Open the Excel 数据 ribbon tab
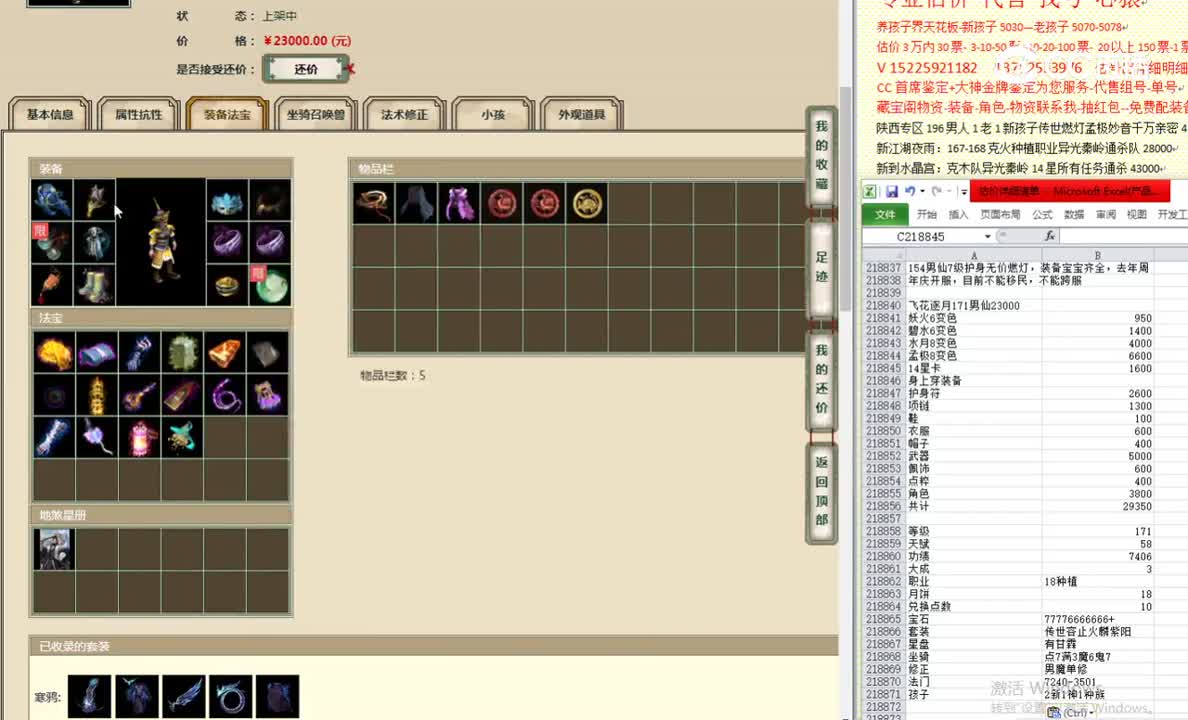 pos(1074,214)
